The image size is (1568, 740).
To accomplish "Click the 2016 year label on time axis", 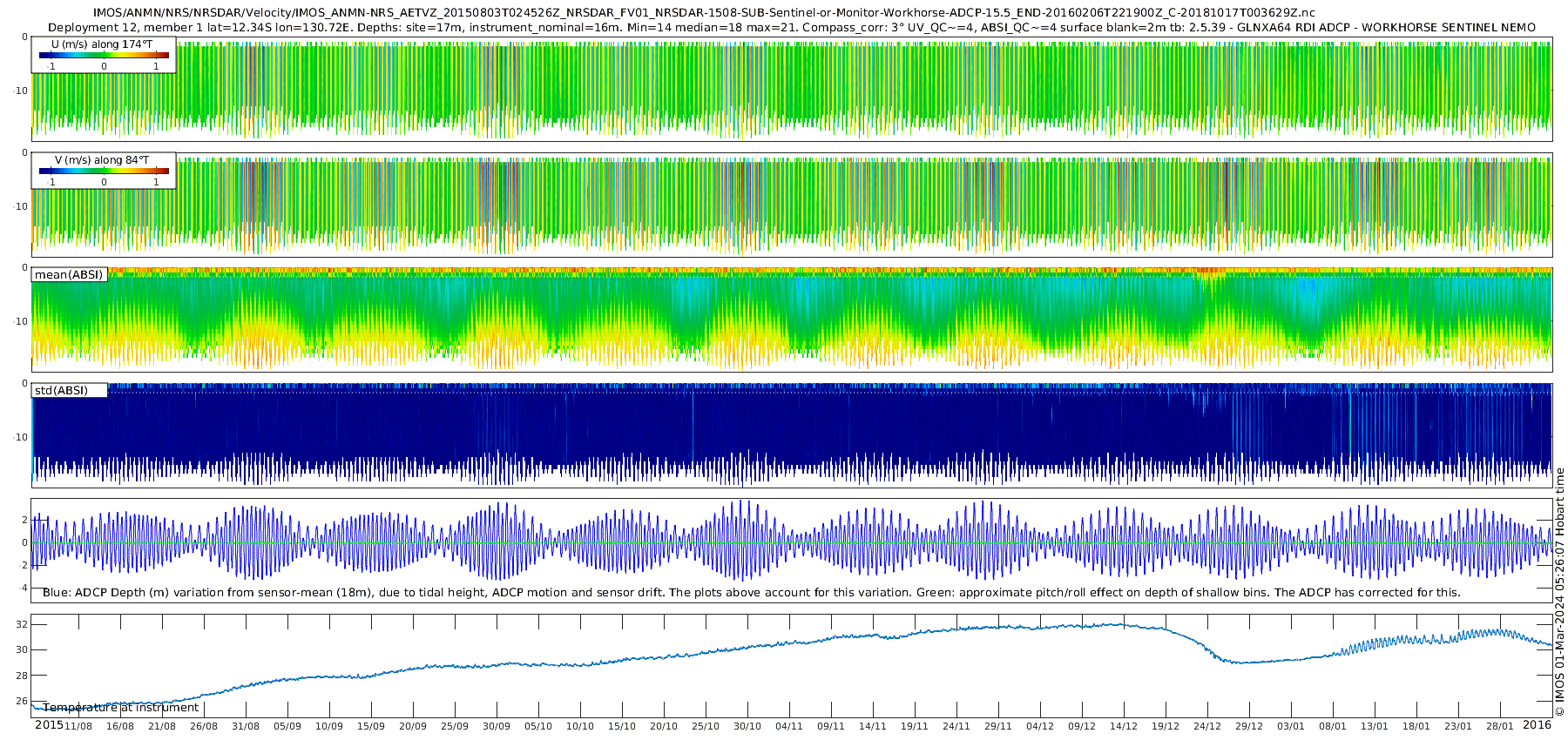I will [1538, 725].
